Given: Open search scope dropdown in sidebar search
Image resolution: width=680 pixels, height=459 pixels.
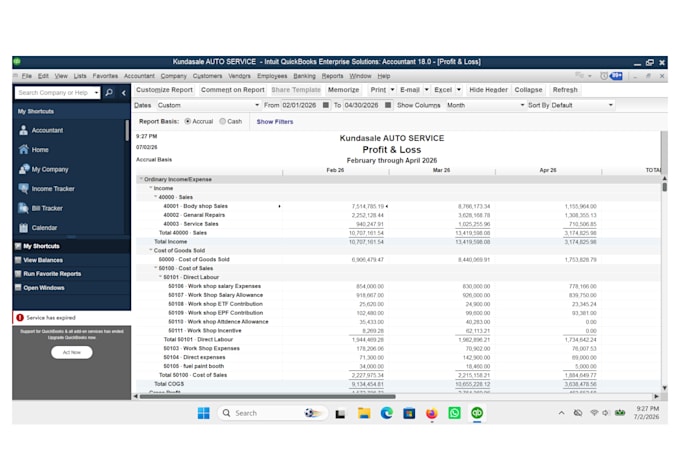Looking at the screenshot, I should click(x=96, y=92).
